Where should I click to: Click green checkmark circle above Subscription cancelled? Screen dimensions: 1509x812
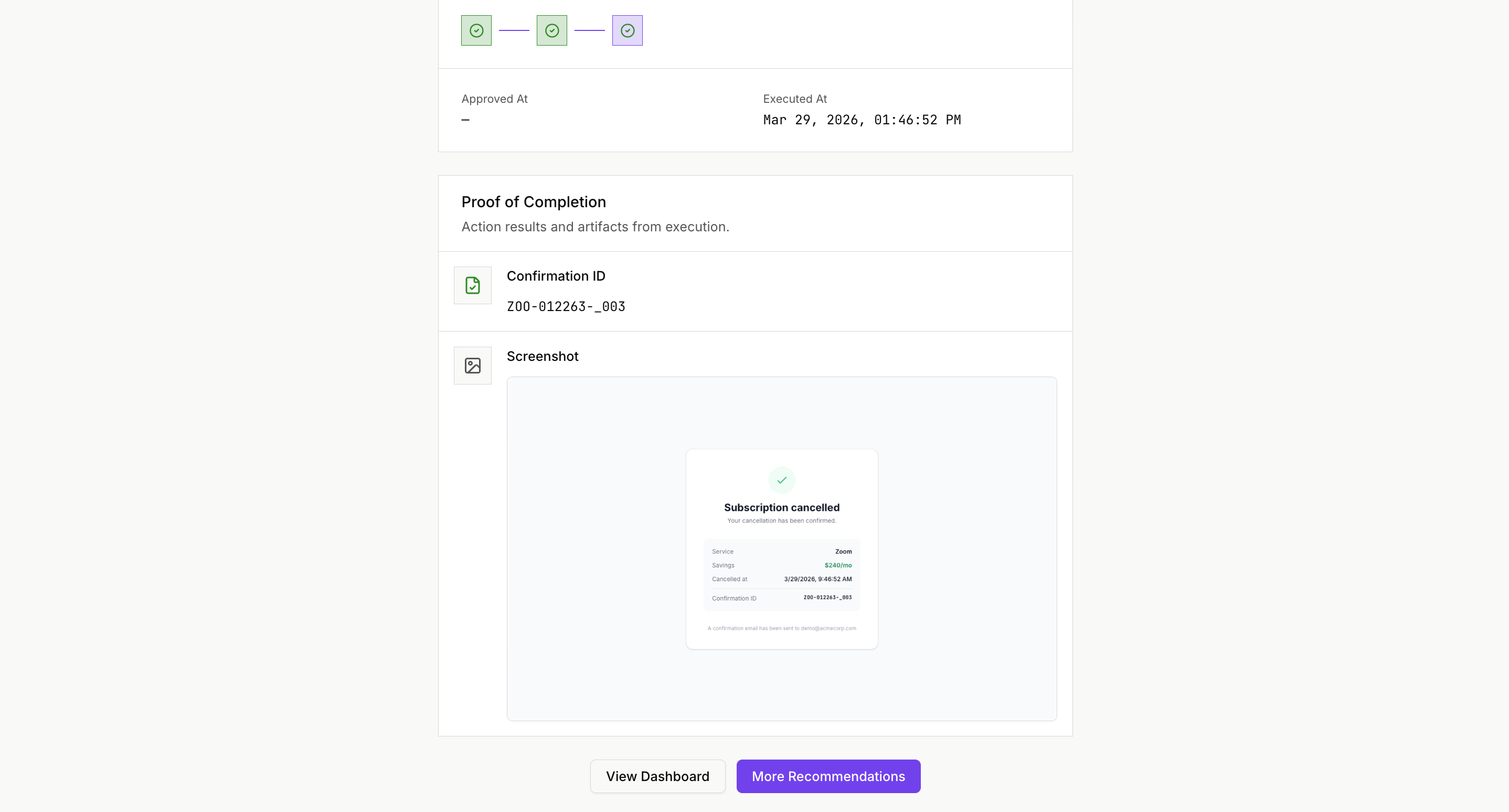781,480
